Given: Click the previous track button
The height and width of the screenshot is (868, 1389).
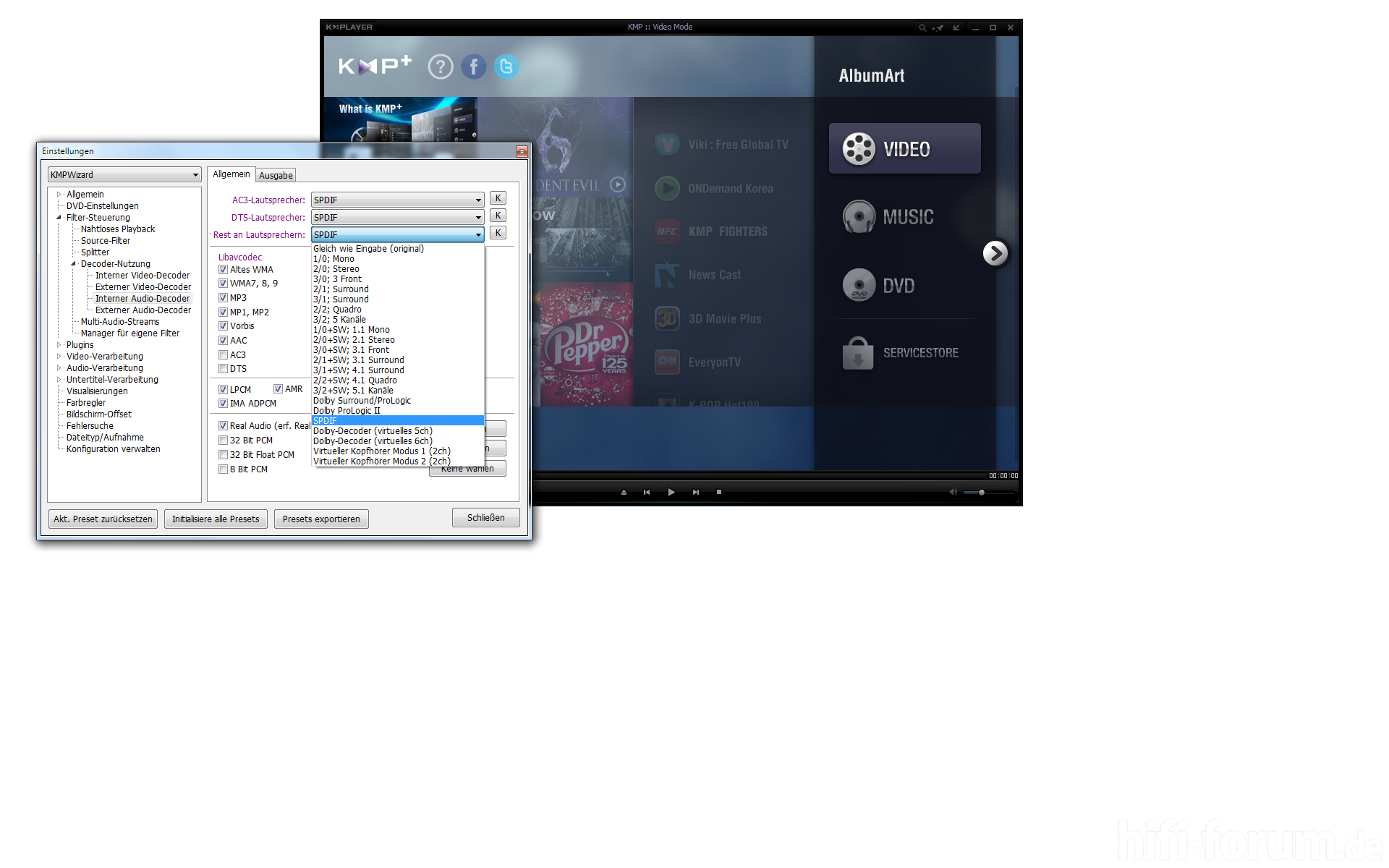Looking at the screenshot, I should [647, 492].
